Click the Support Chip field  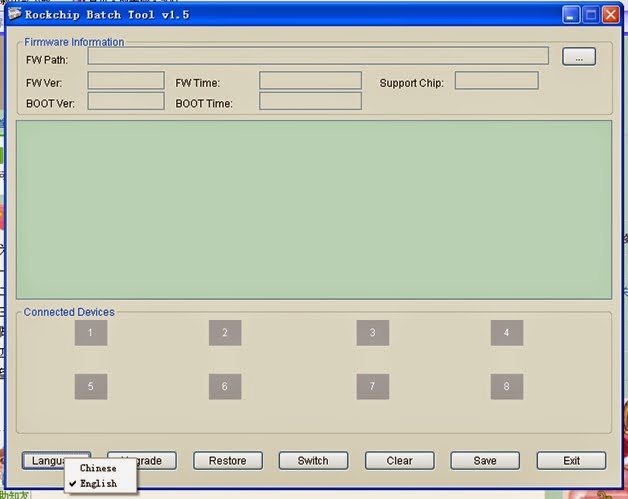(x=497, y=80)
